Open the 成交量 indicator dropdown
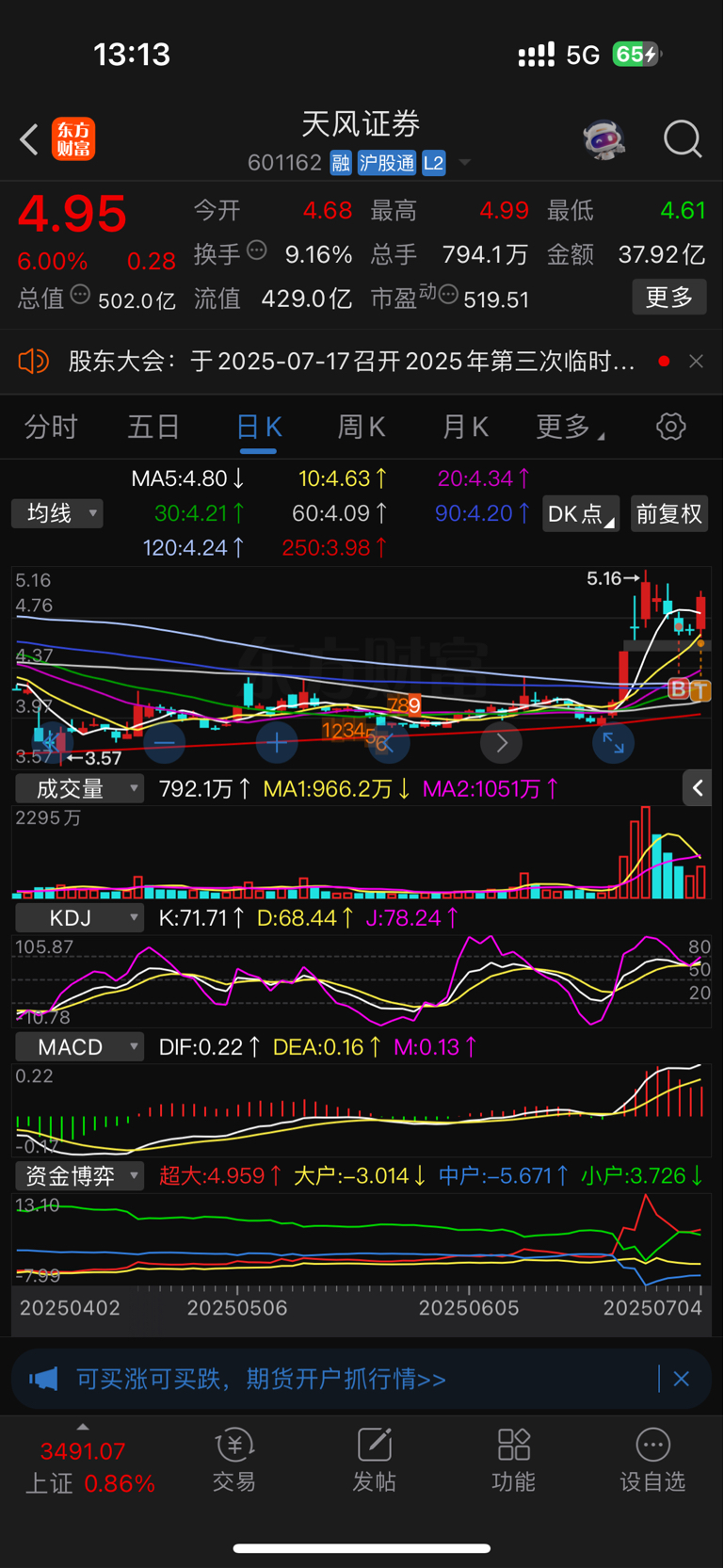The width and height of the screenshot is (724, 1568). click(79, 788)
